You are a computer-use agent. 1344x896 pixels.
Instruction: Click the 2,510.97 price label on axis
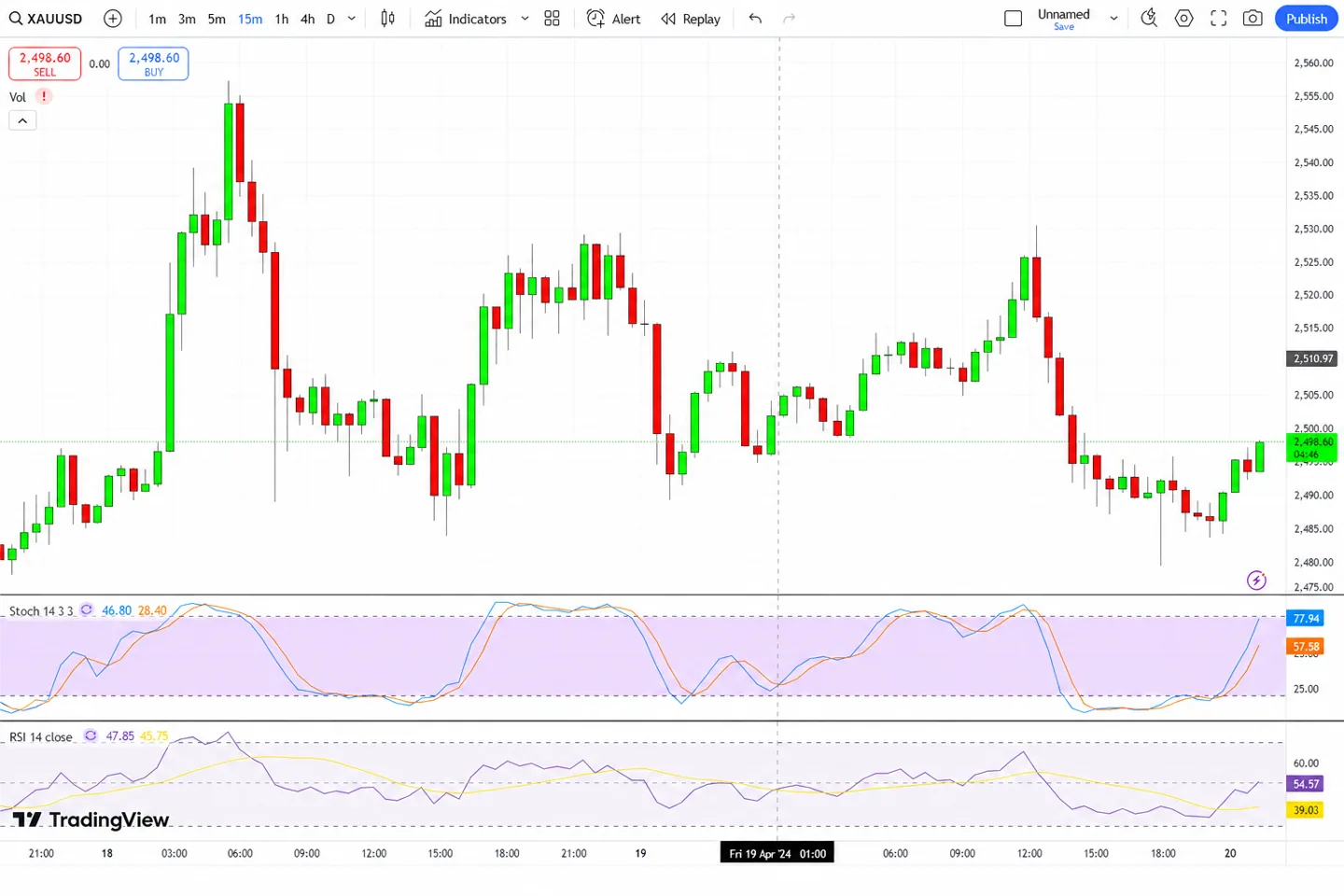(1313, 358)
